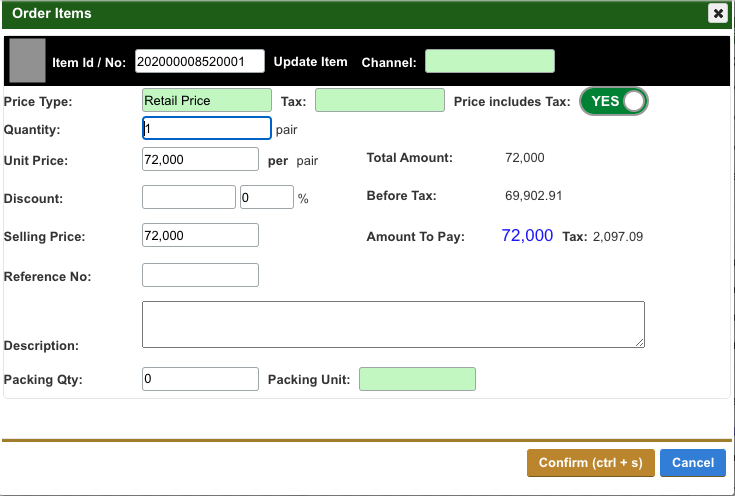Viewport: 735px width, 496px height.
Task: Focus the Quantity input field
Action: click(206, 129)
